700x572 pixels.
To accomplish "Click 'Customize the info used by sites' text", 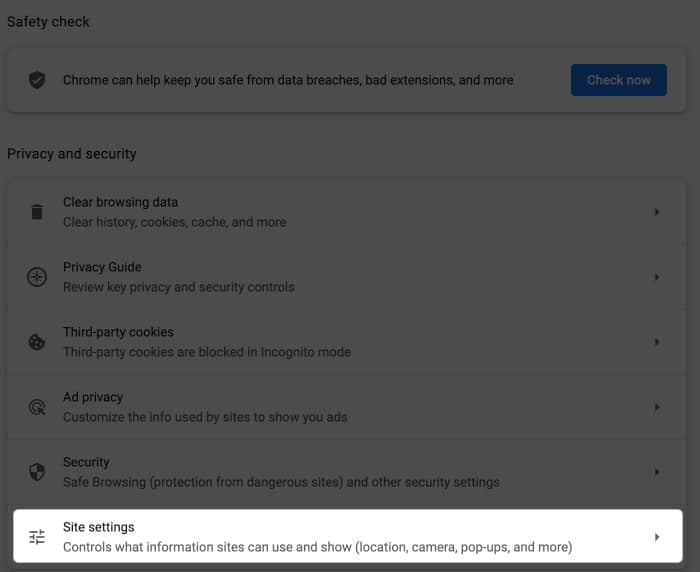I will pyautogui.click(x=205, y=417).
